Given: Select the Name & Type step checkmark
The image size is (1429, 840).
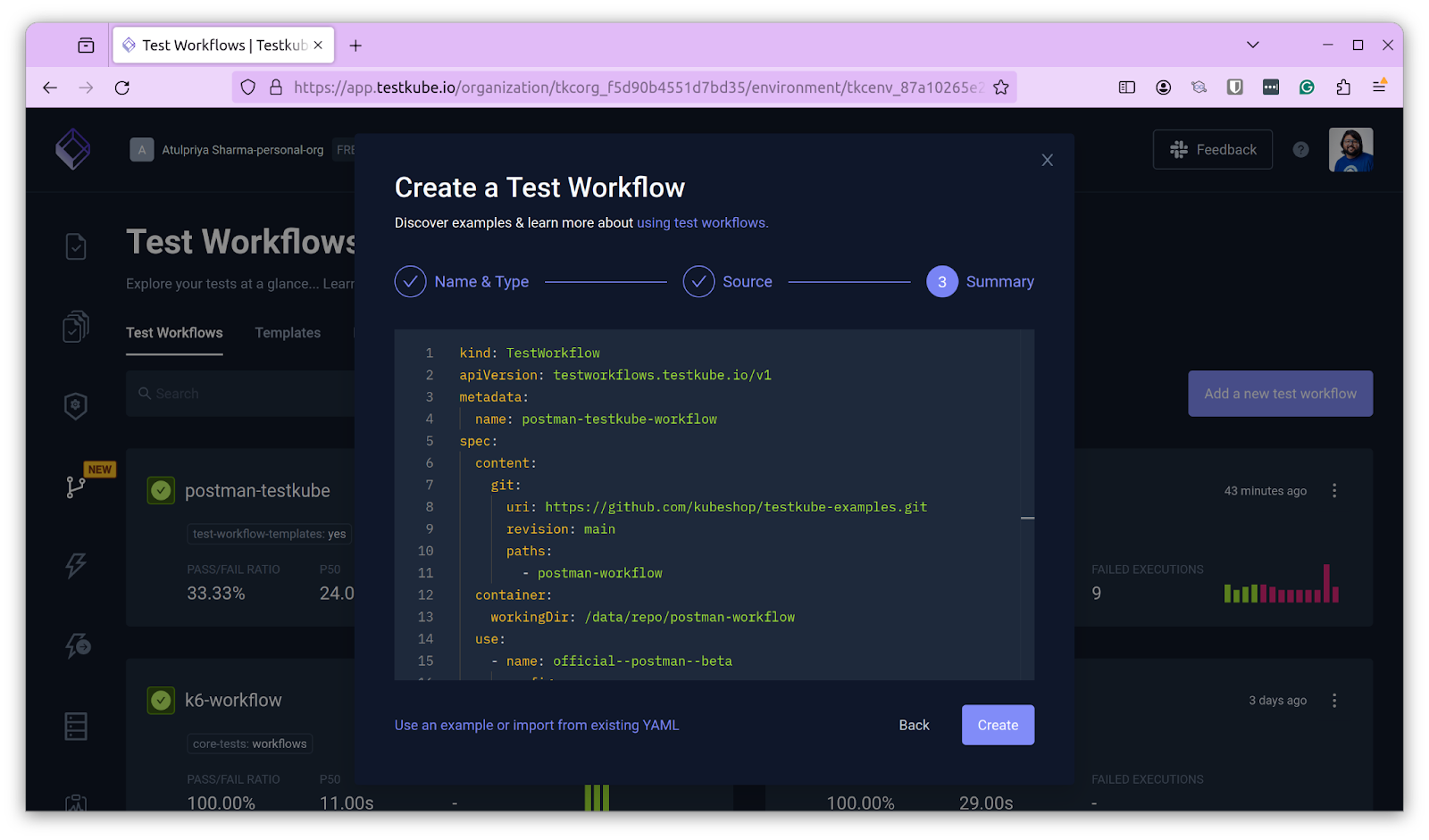Looking at the screenshot, I should (410, 281).
